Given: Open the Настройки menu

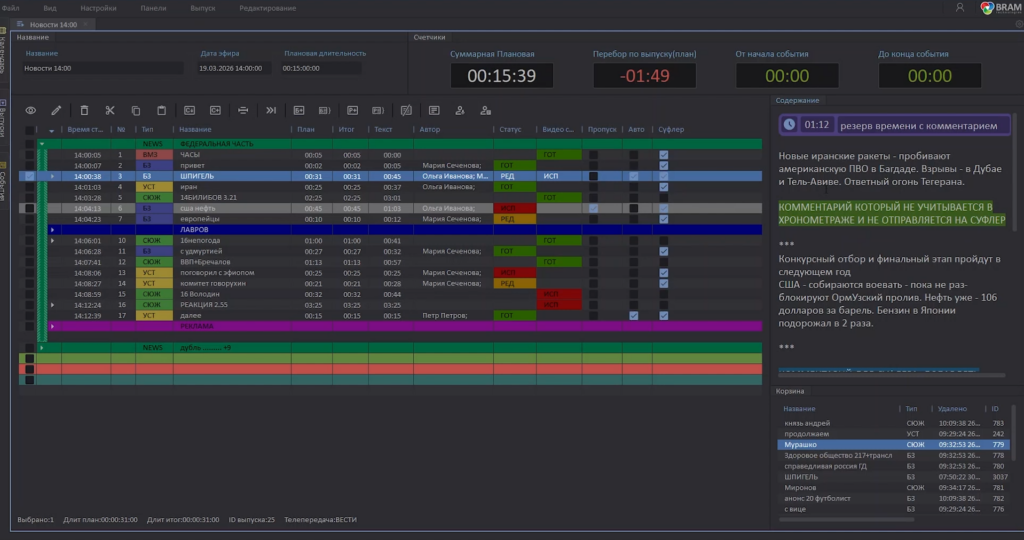Looking at the screenshot, I should pos(98,8).
